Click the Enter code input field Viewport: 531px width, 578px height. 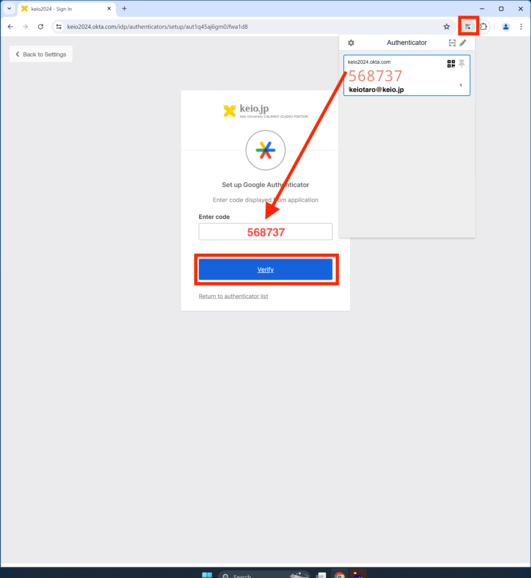coord(266,232)
